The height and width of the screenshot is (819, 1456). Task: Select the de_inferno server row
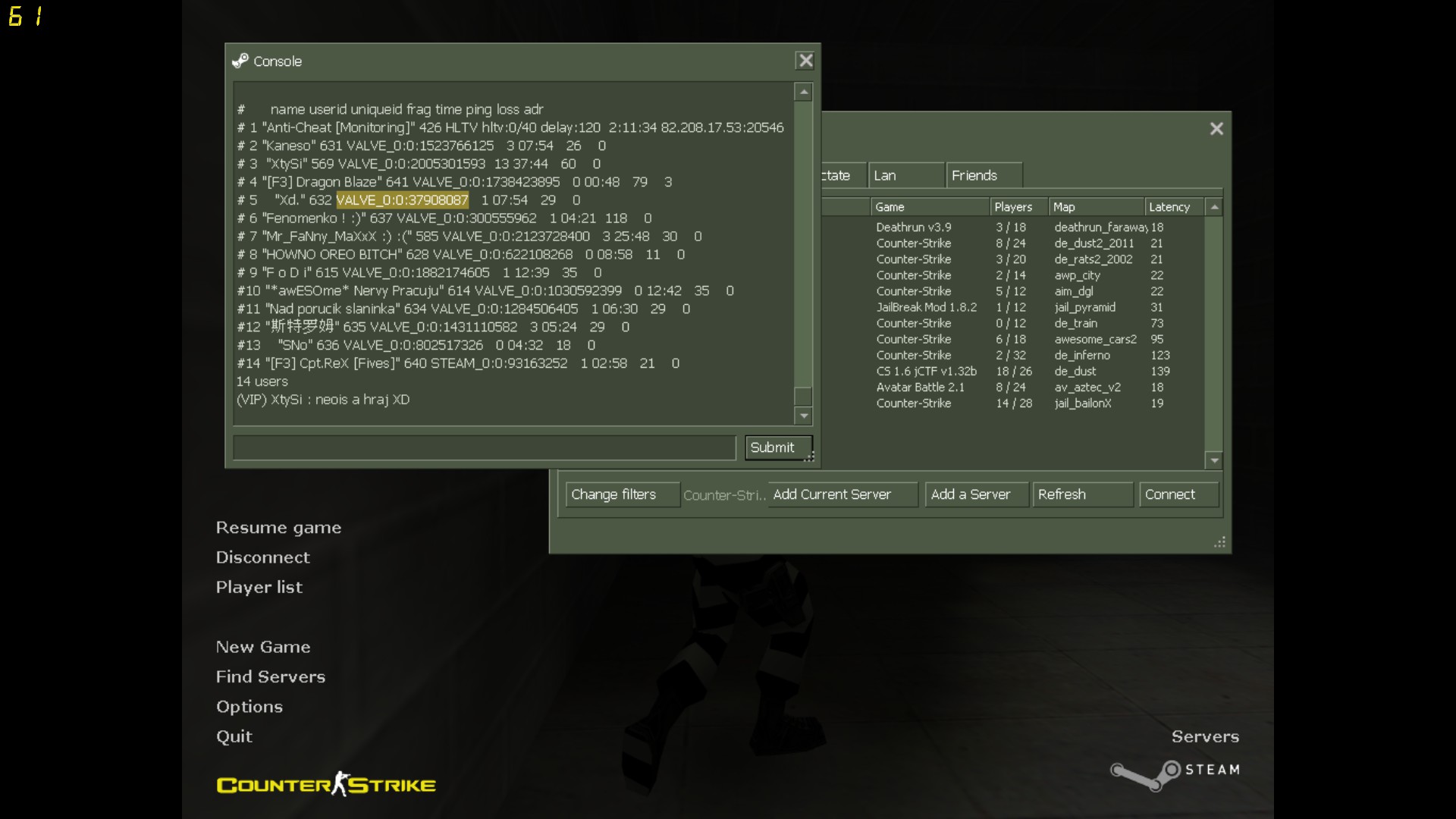1013,355
